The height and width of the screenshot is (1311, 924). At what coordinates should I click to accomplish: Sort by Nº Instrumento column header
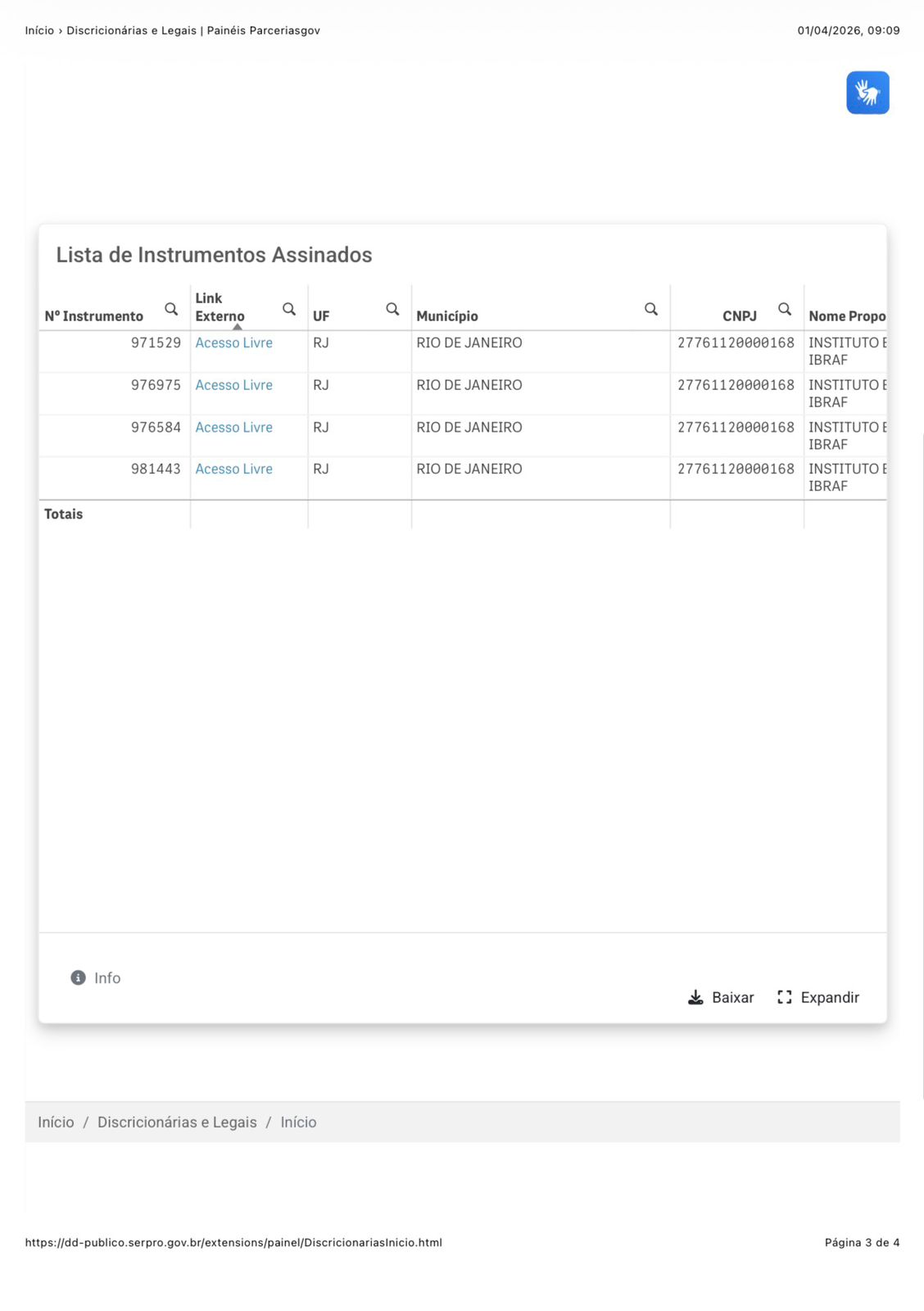(x=94, y=316)
